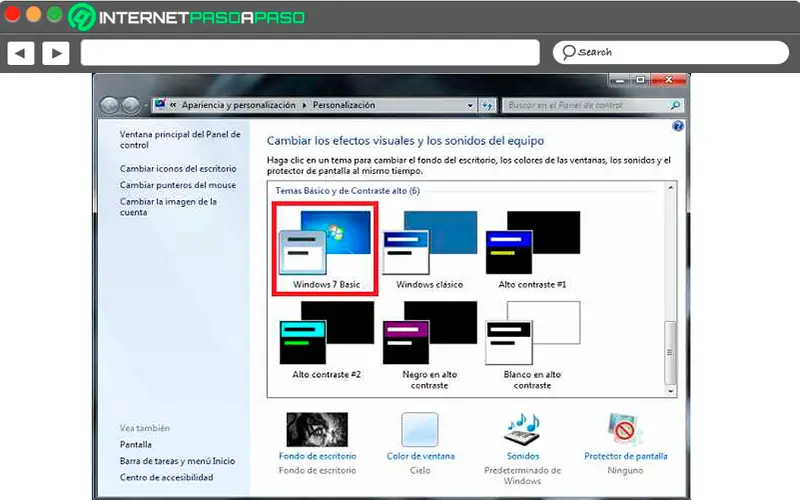Click the Control Panel icon in address bar

(161, 105)
